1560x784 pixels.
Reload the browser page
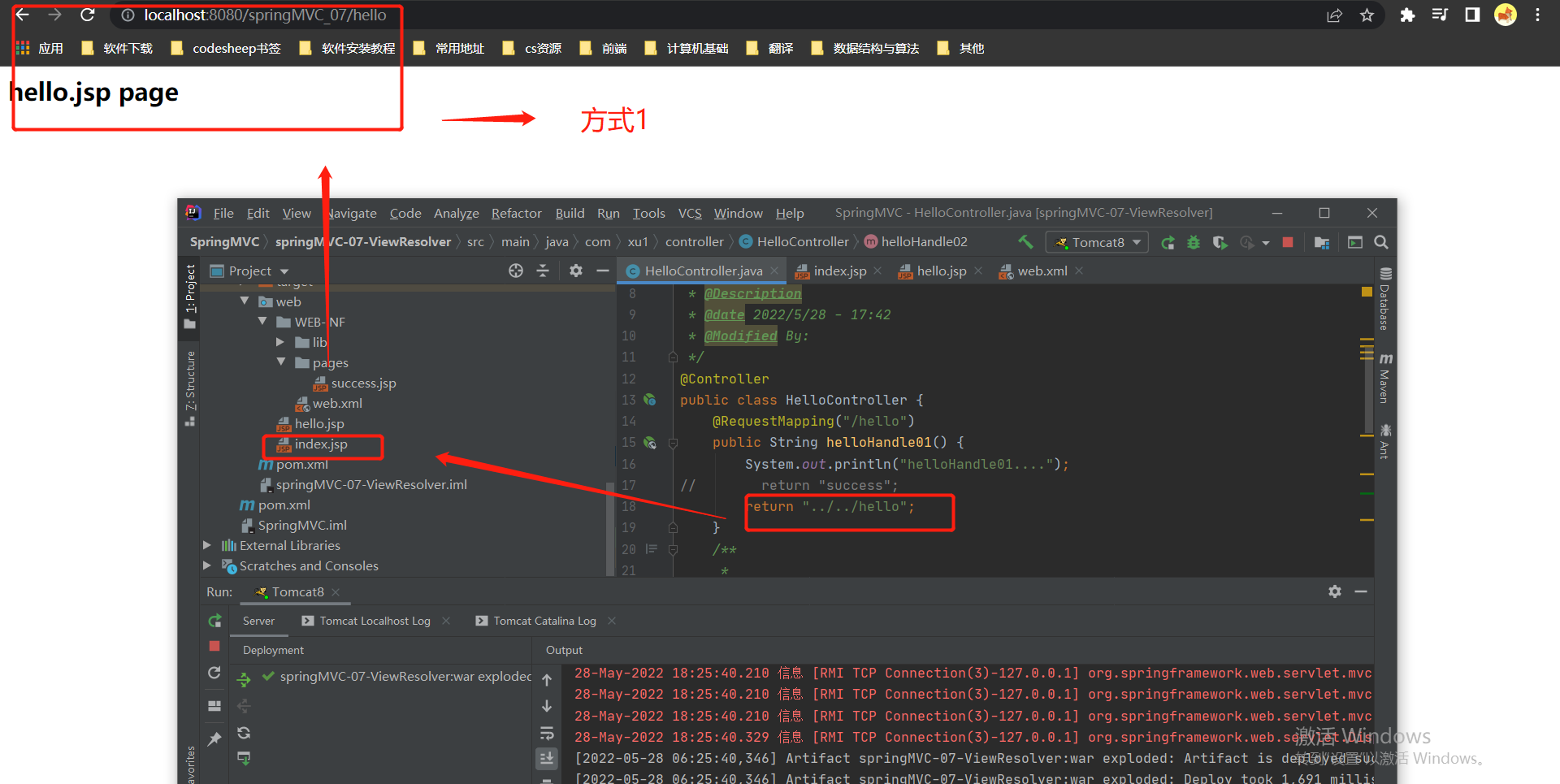(x=88, y=15)
